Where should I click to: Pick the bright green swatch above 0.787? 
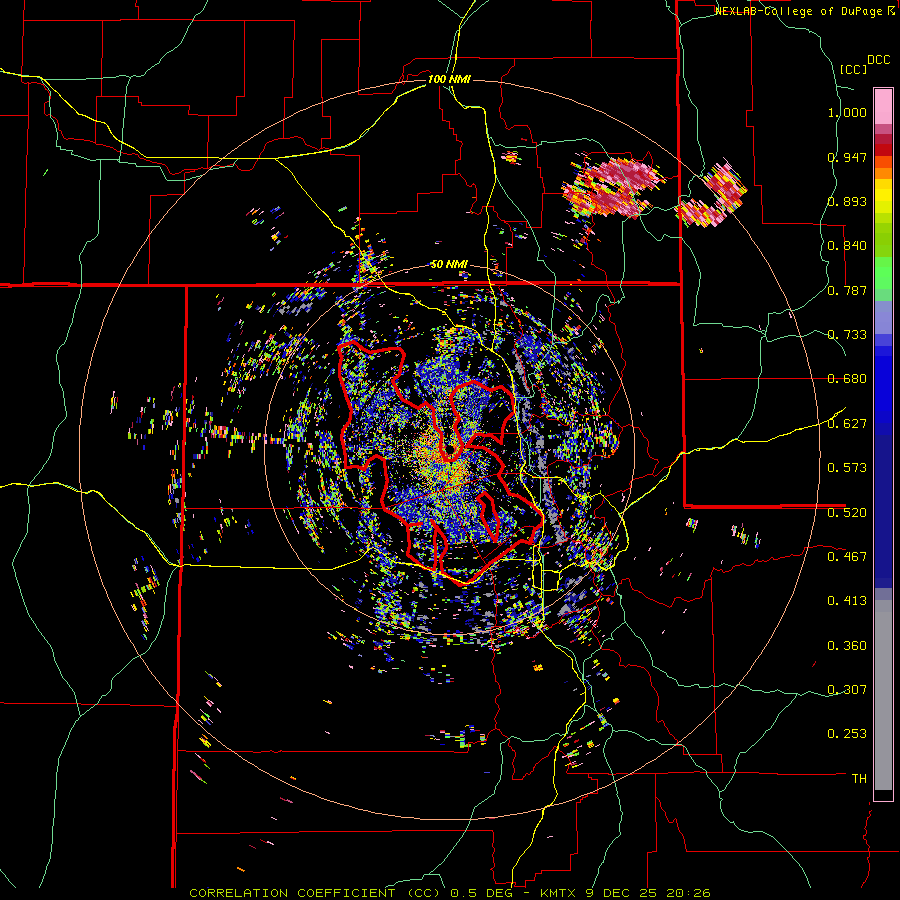click(x=883, y=273)
